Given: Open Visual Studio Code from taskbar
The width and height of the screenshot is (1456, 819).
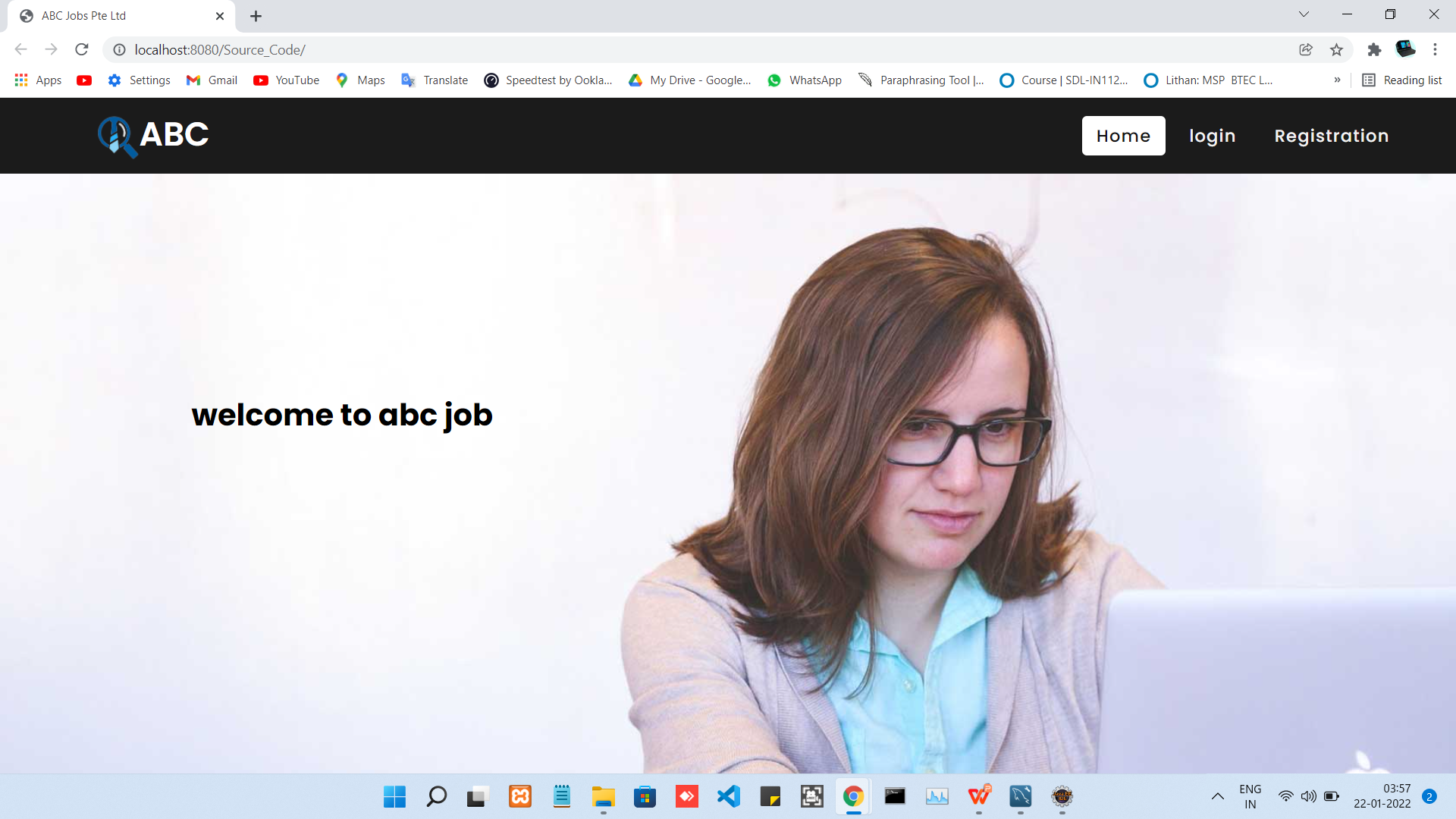Looking at the screenshot, I should pyautogui.click(x=728, y=796).
